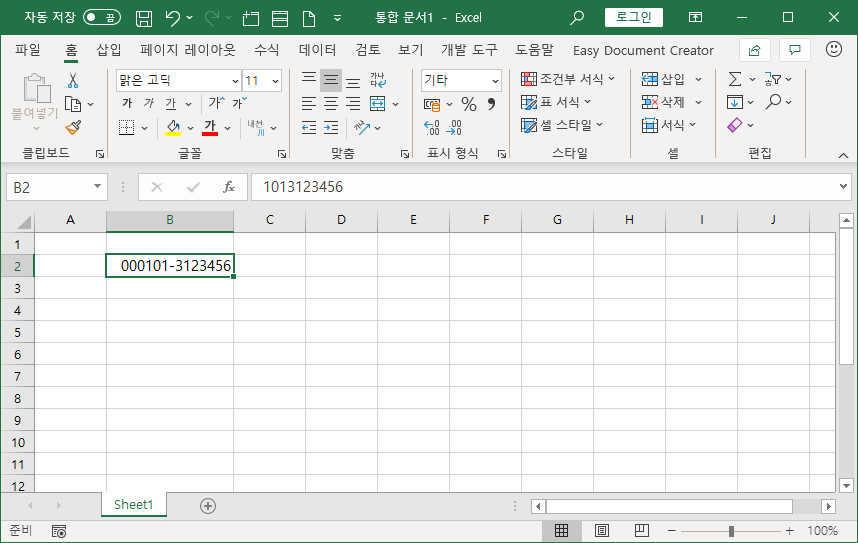The width and height of the screenshot is (858, 543).
Task: Open the 파일 tab
Action: point(27,50)
